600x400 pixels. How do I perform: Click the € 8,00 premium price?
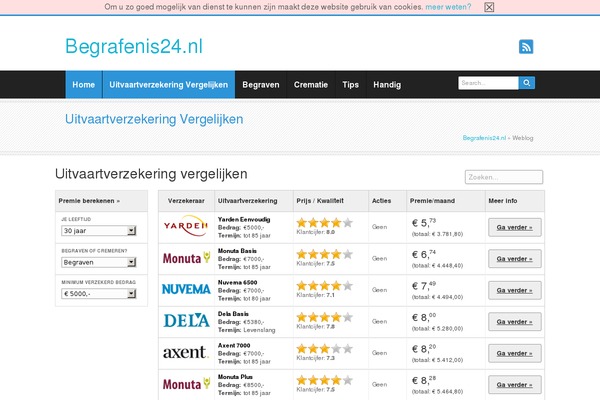pyautogui.click(x=424, y=317)
